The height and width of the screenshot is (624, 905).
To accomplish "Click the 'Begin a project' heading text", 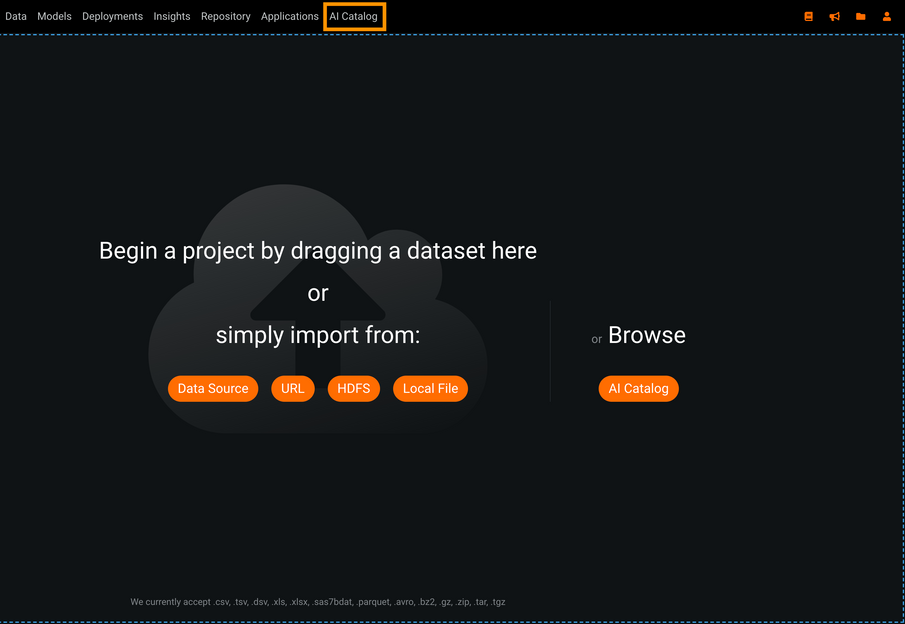I will pos(318,251).
